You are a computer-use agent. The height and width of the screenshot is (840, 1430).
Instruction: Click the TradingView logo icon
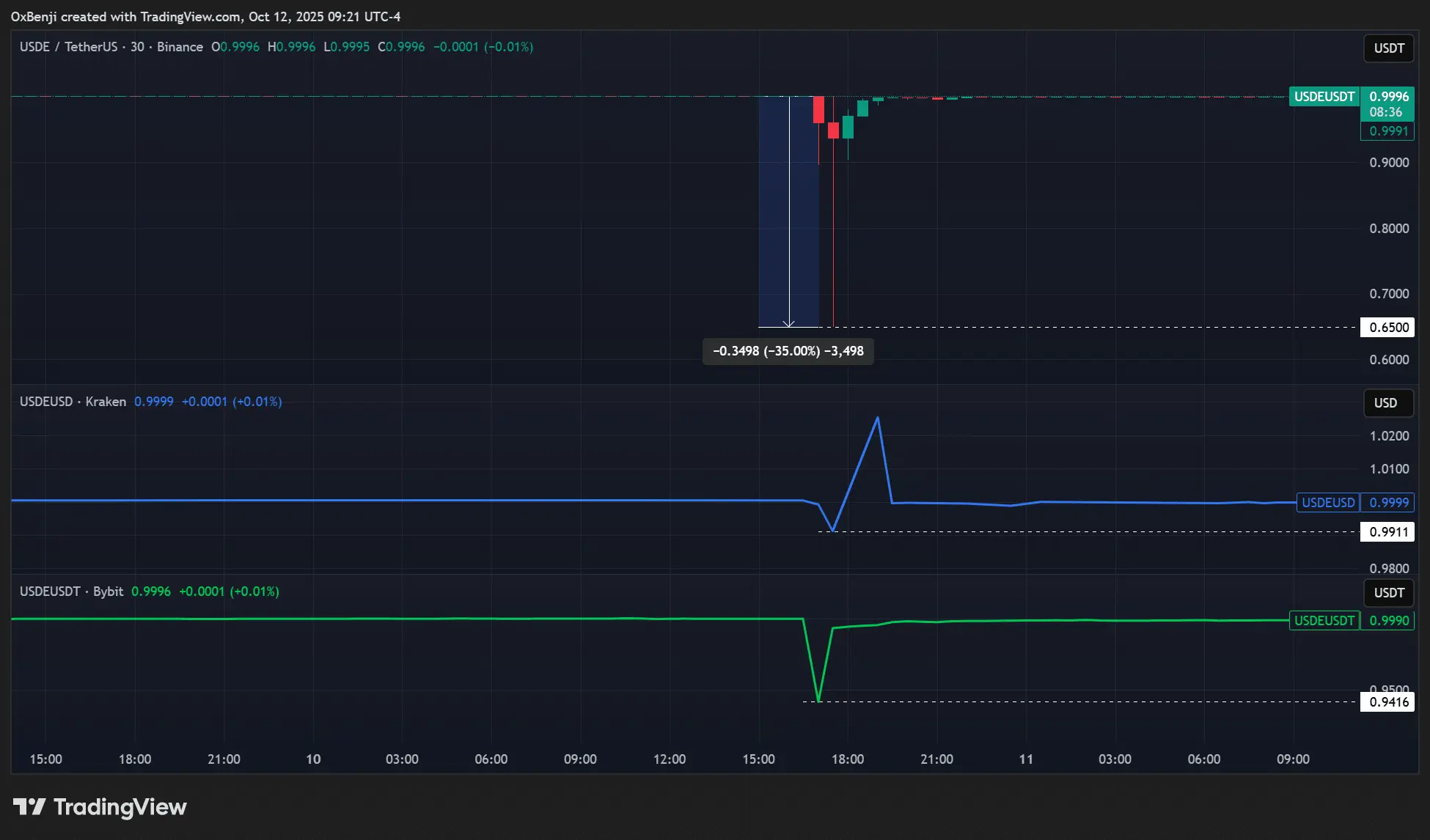29,807
